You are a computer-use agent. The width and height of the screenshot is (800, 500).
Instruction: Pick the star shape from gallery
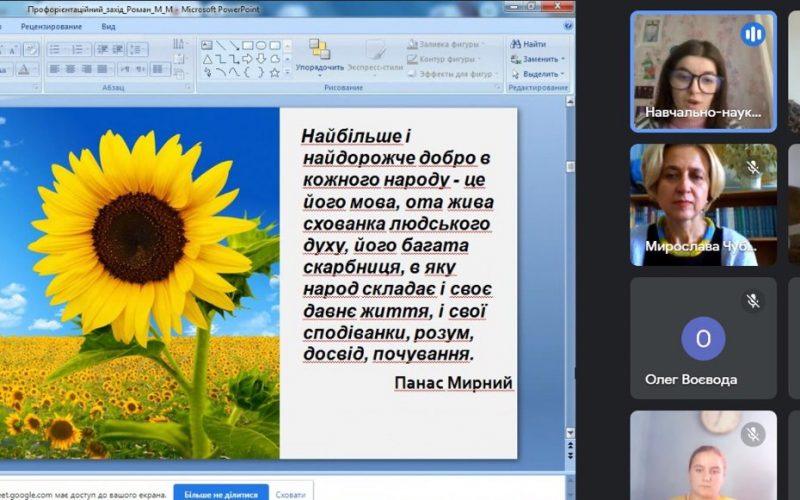click(x=274, y=72)
